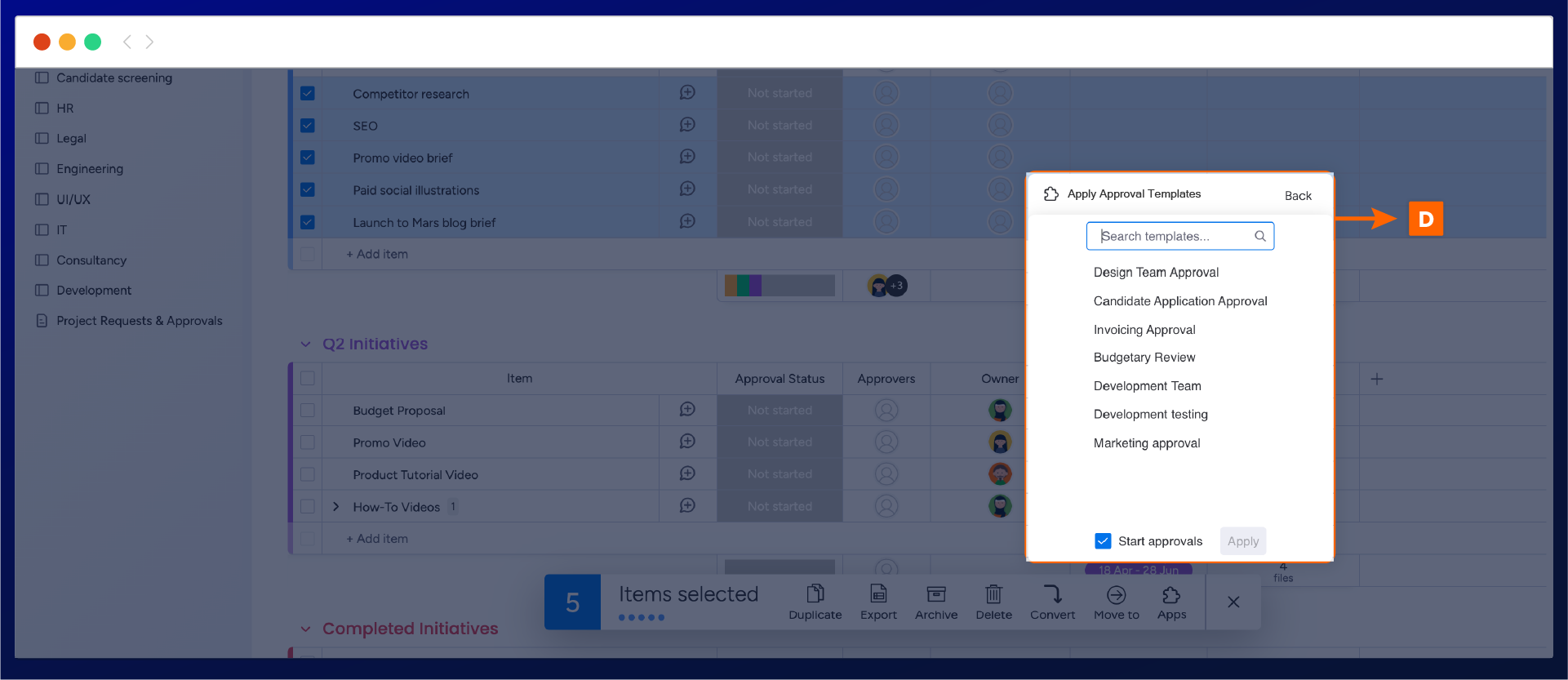Select Design Team Approval template

(1156, 273)
